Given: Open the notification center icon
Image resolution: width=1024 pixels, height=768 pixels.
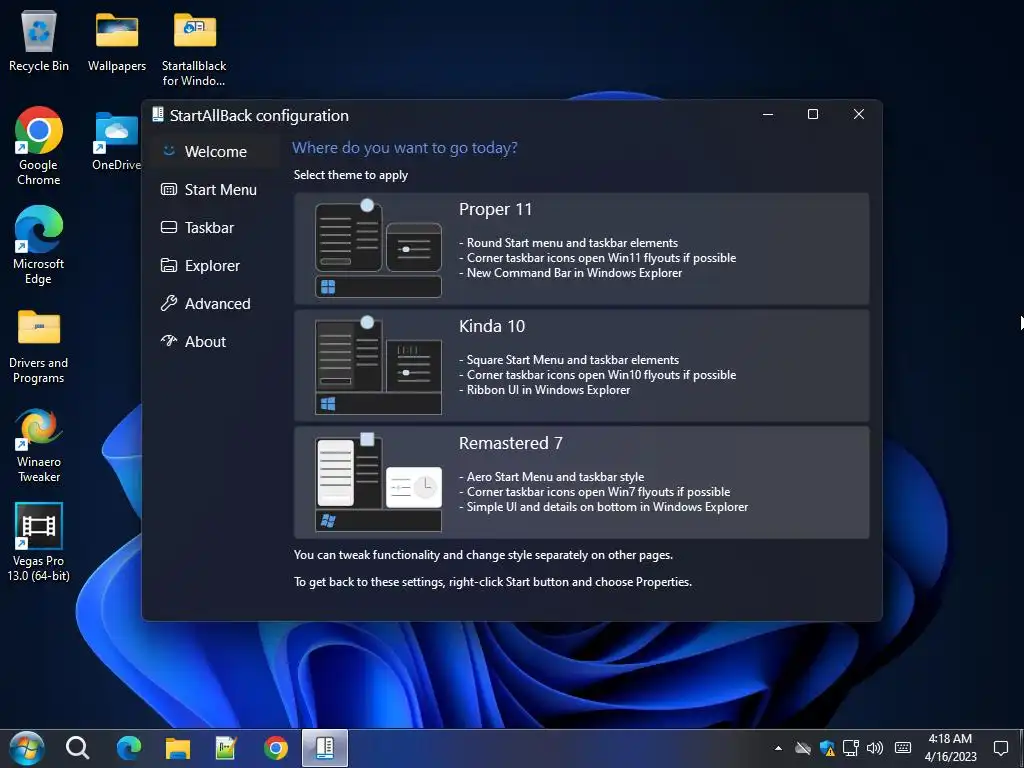Looking at the screenshot, I should click(x=1000, y=748).
